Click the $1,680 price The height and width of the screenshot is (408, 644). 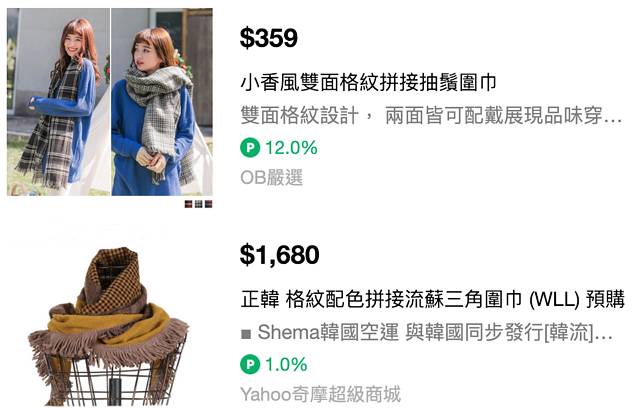279,255
